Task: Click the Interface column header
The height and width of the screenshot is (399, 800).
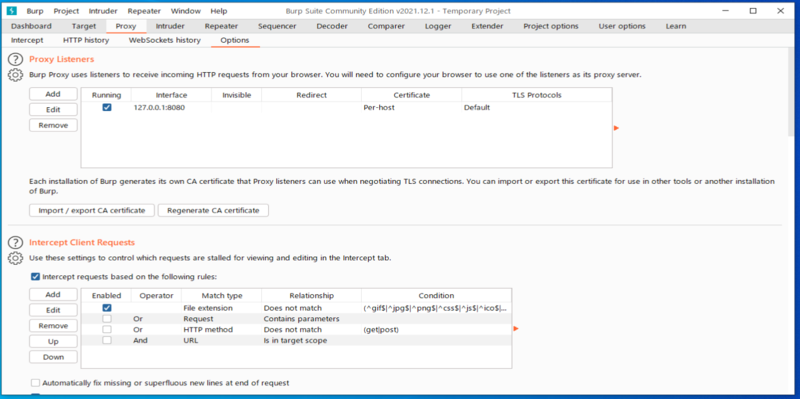Action: [x=171, y=95]
